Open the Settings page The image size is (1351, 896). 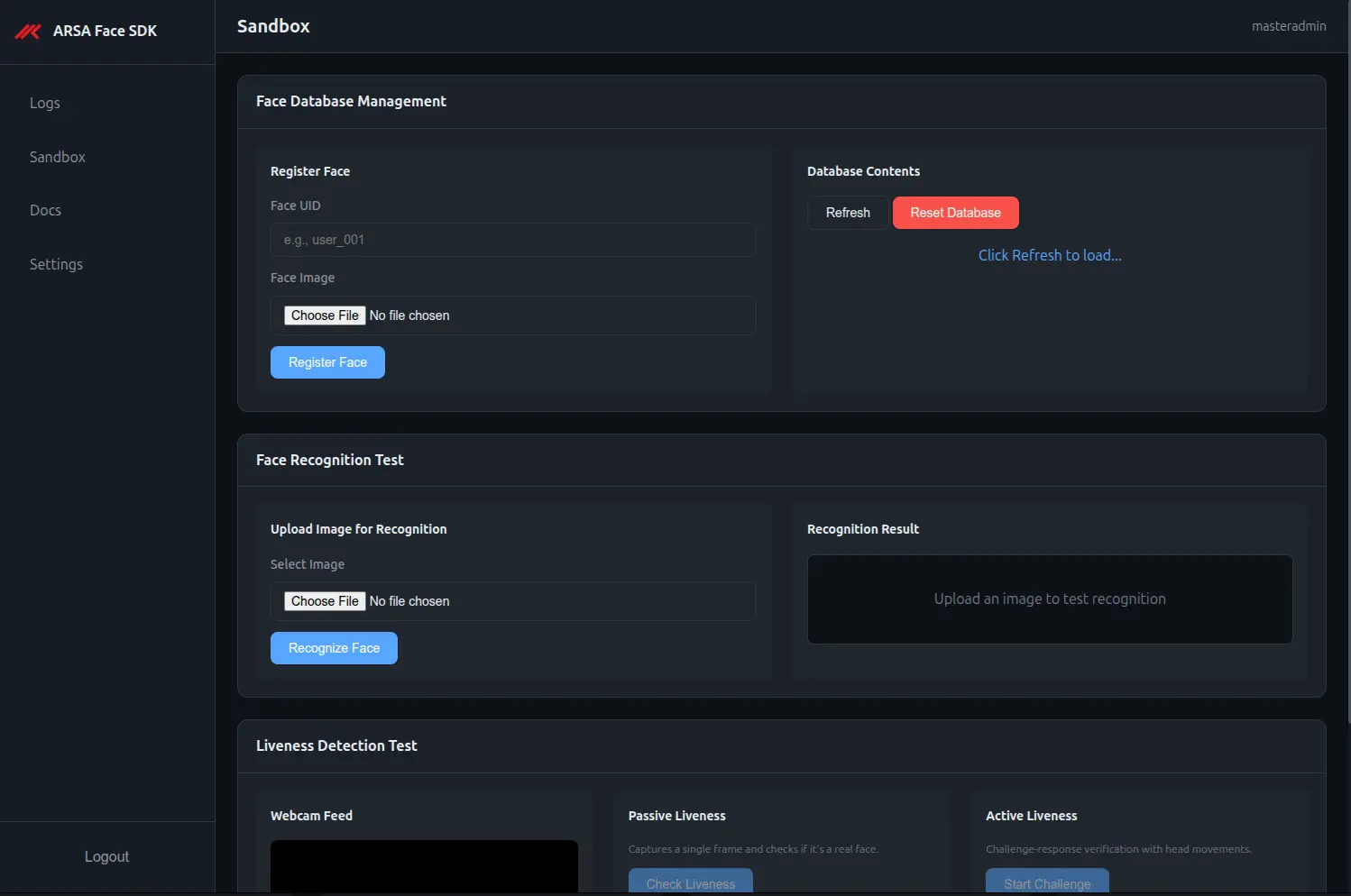pyautogui.click(x=56, y=263)
